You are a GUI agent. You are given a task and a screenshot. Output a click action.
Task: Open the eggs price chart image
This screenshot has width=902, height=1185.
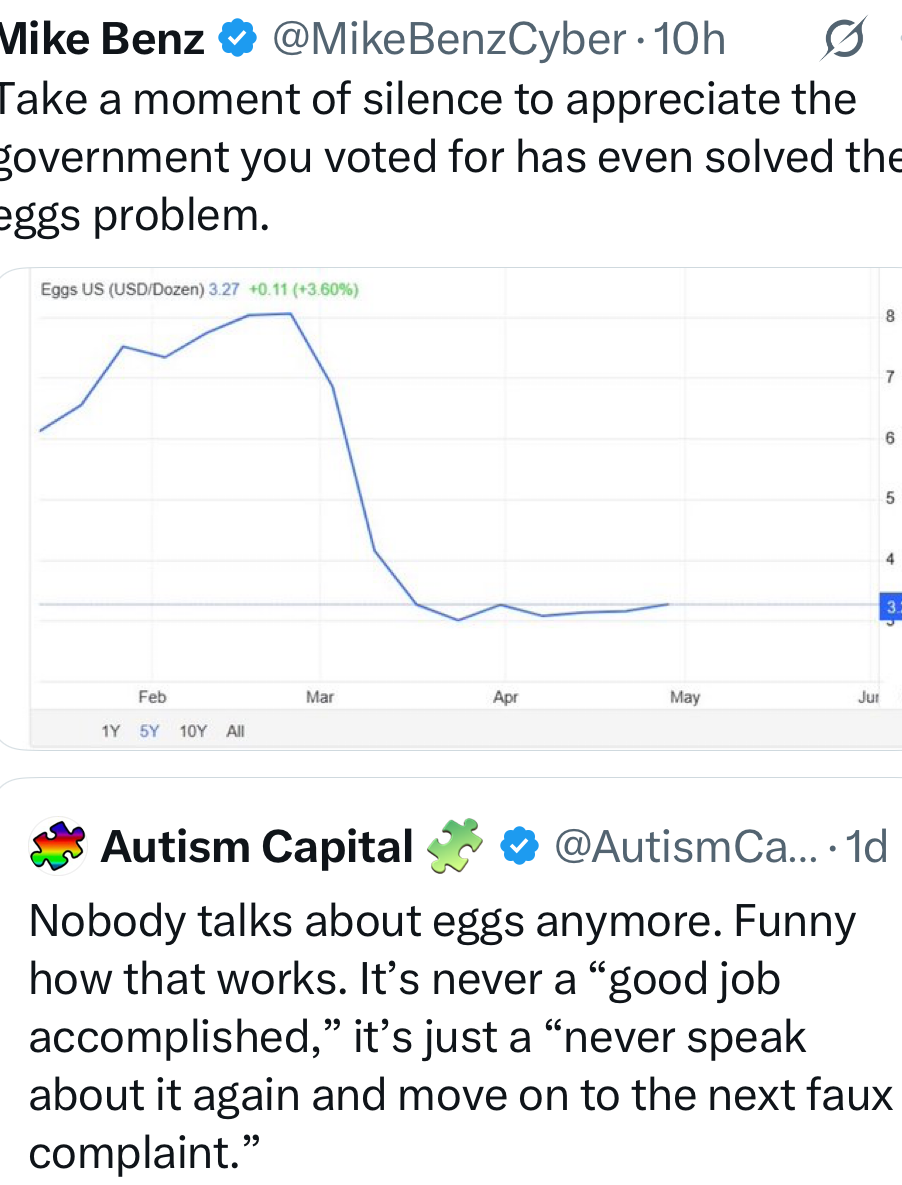pyautogui.click(x=460, y=500)
